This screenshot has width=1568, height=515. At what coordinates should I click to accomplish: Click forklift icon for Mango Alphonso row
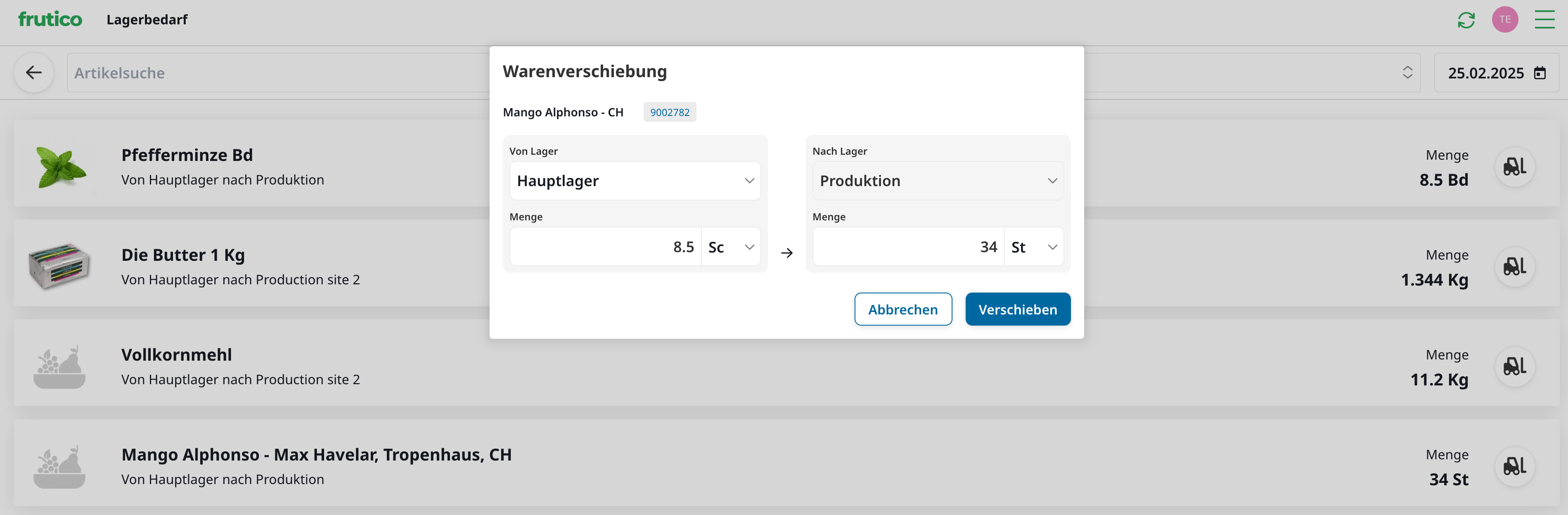click(1514, 466)
